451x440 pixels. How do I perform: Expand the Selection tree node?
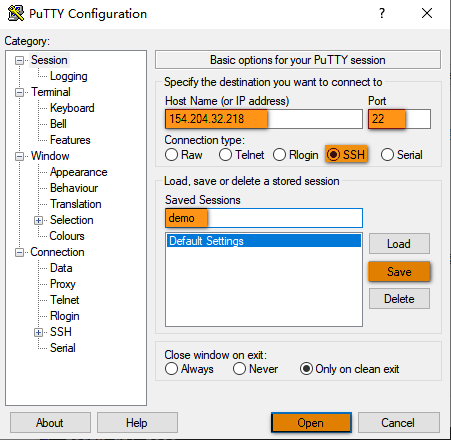(38, 220)
